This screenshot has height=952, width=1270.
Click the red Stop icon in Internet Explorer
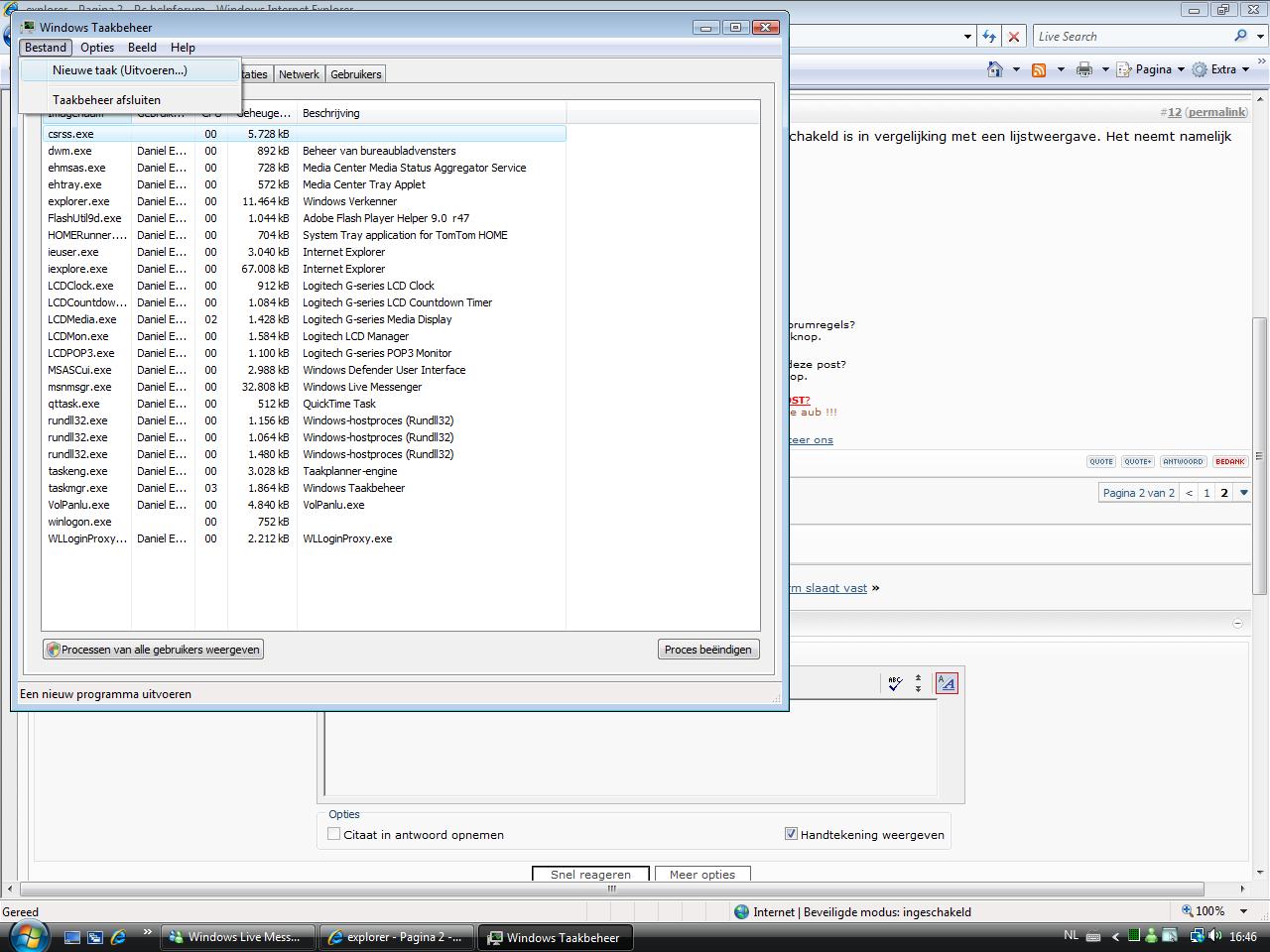tap(1013, 37)
